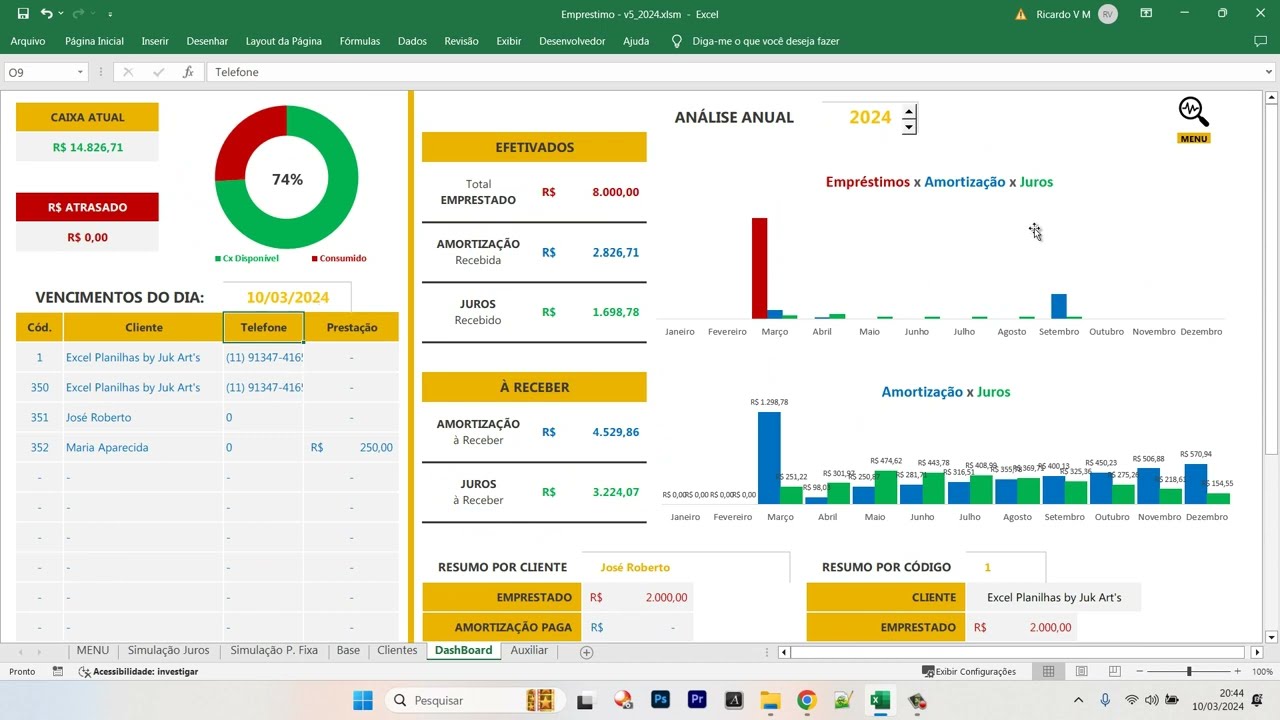This screenshot has width=1280, height=720.
Task: Click the Insert Function fx icon
Action: point(188,72)
